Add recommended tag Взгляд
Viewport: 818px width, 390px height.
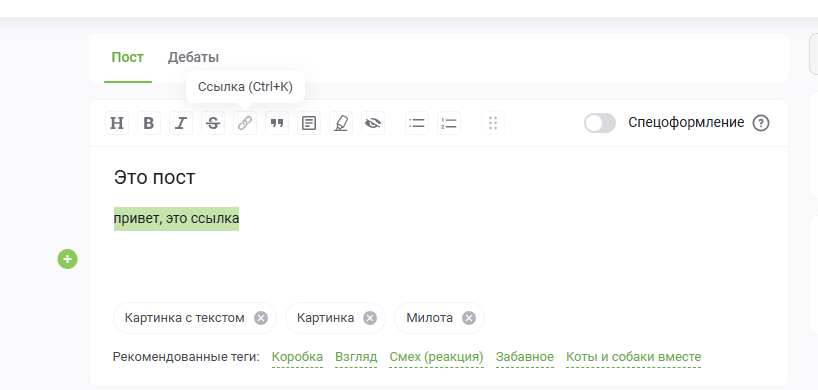[x=356, y=357]
